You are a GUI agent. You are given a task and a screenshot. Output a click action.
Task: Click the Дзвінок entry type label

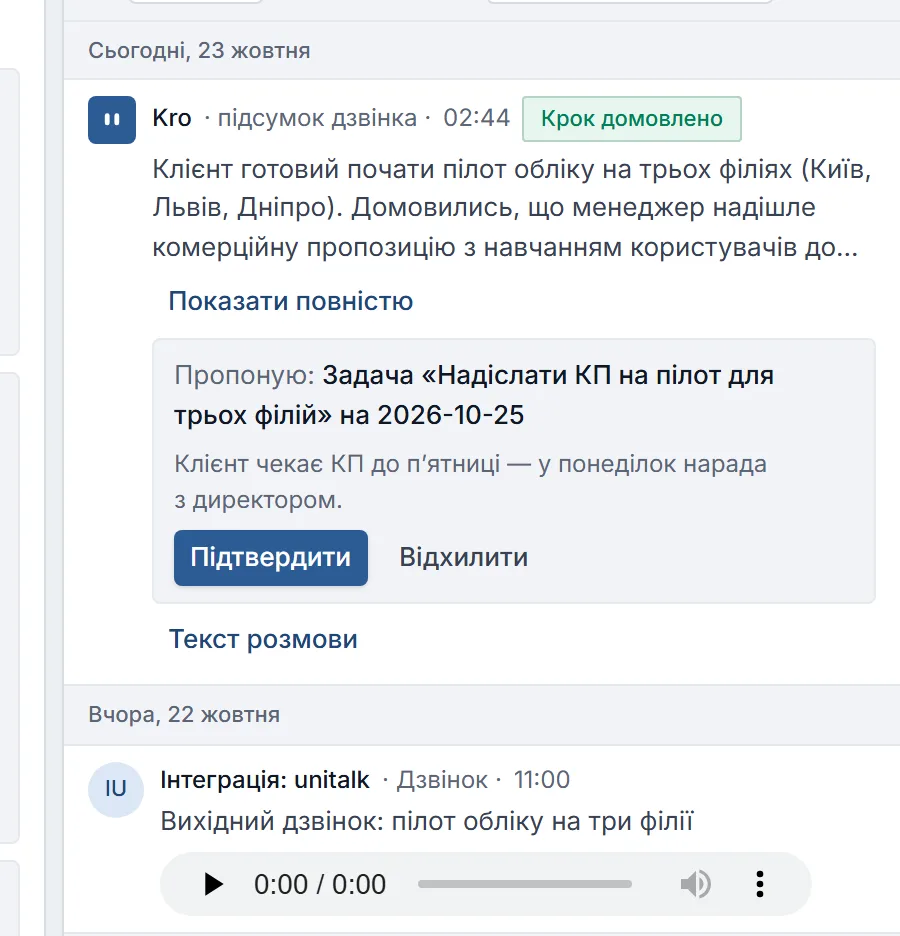tap(442, 780)
